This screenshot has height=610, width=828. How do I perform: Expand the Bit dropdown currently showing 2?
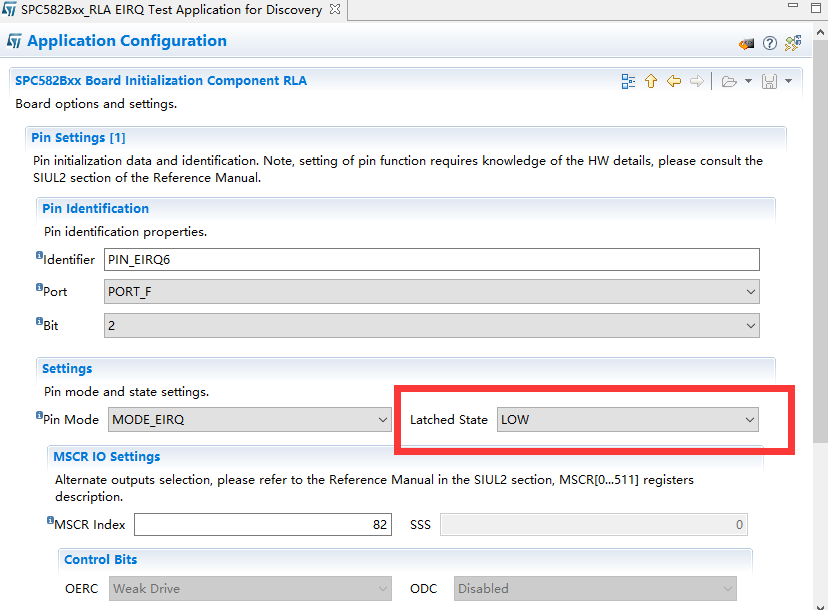point(749,325)
